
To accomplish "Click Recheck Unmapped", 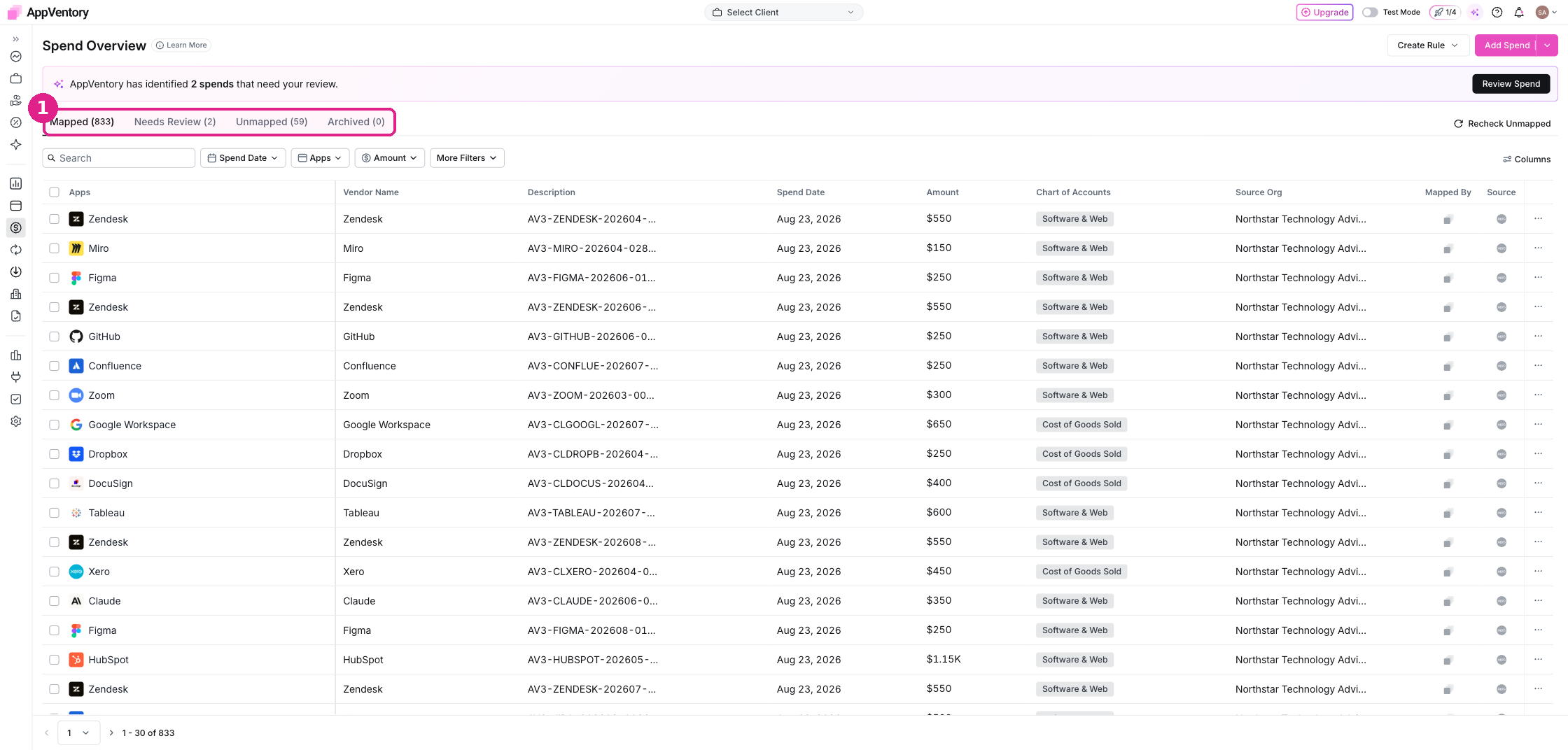I will (x=1502, y=123).
